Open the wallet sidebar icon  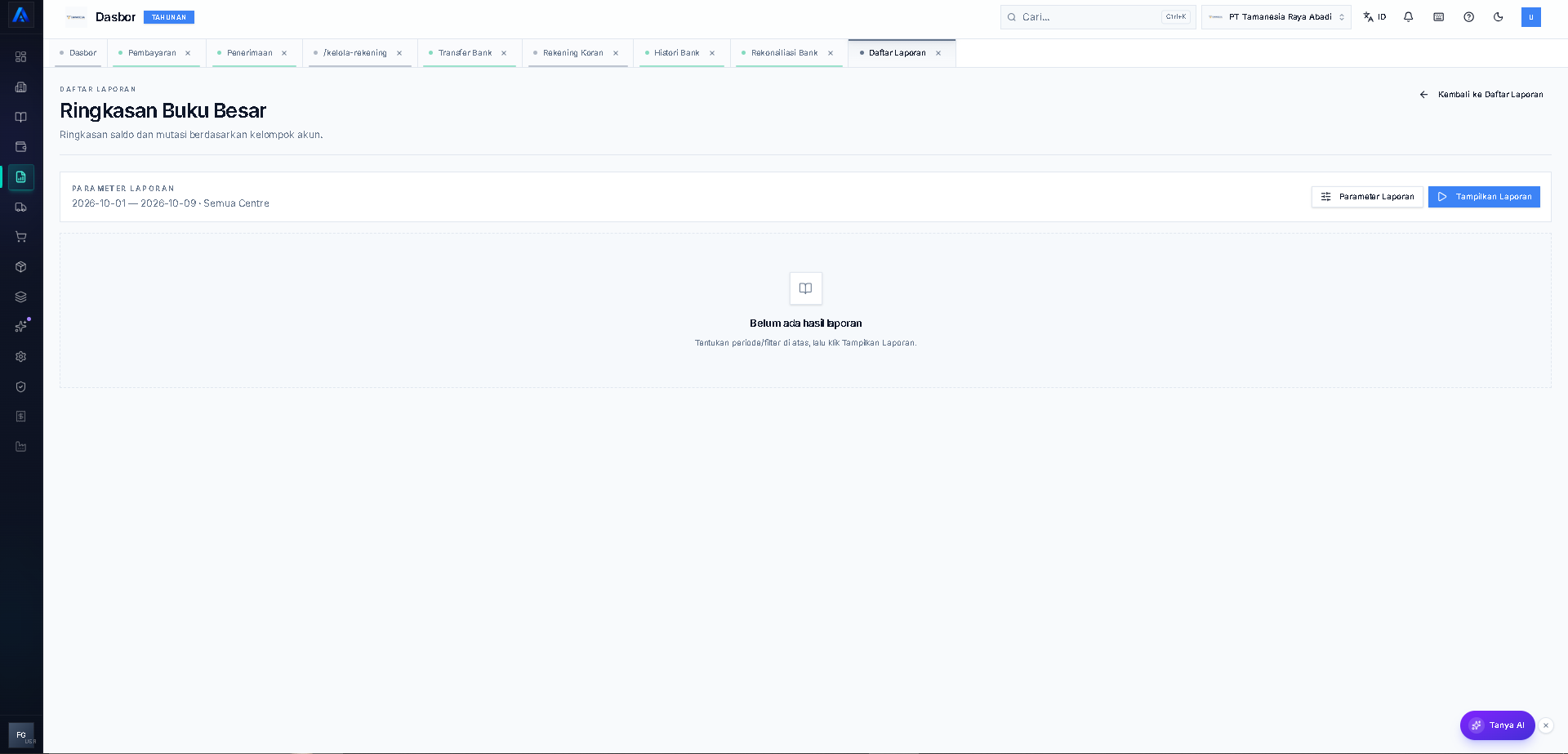(x=21, y=147)
